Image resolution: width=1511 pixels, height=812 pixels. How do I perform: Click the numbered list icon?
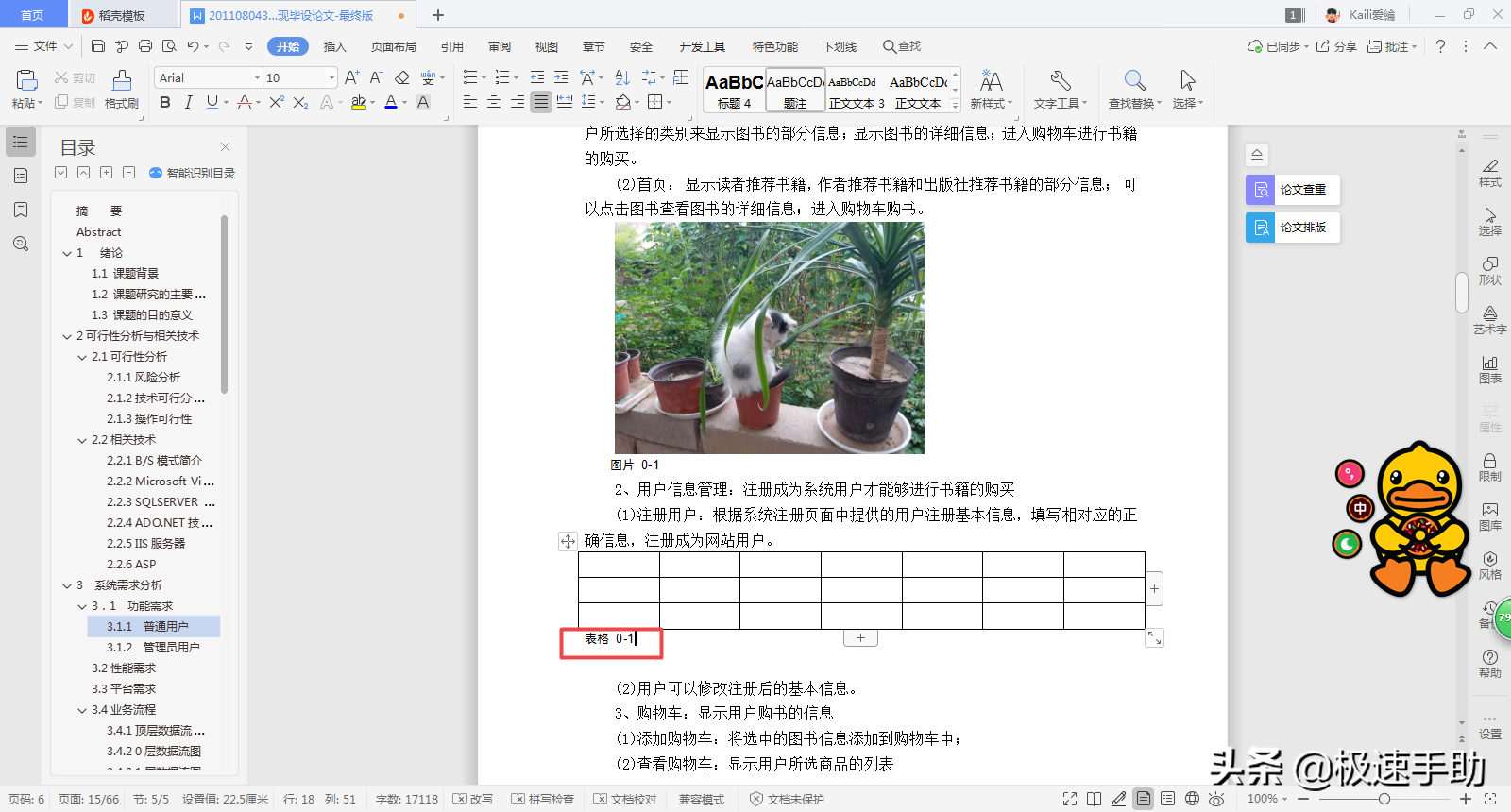(502, 77)
